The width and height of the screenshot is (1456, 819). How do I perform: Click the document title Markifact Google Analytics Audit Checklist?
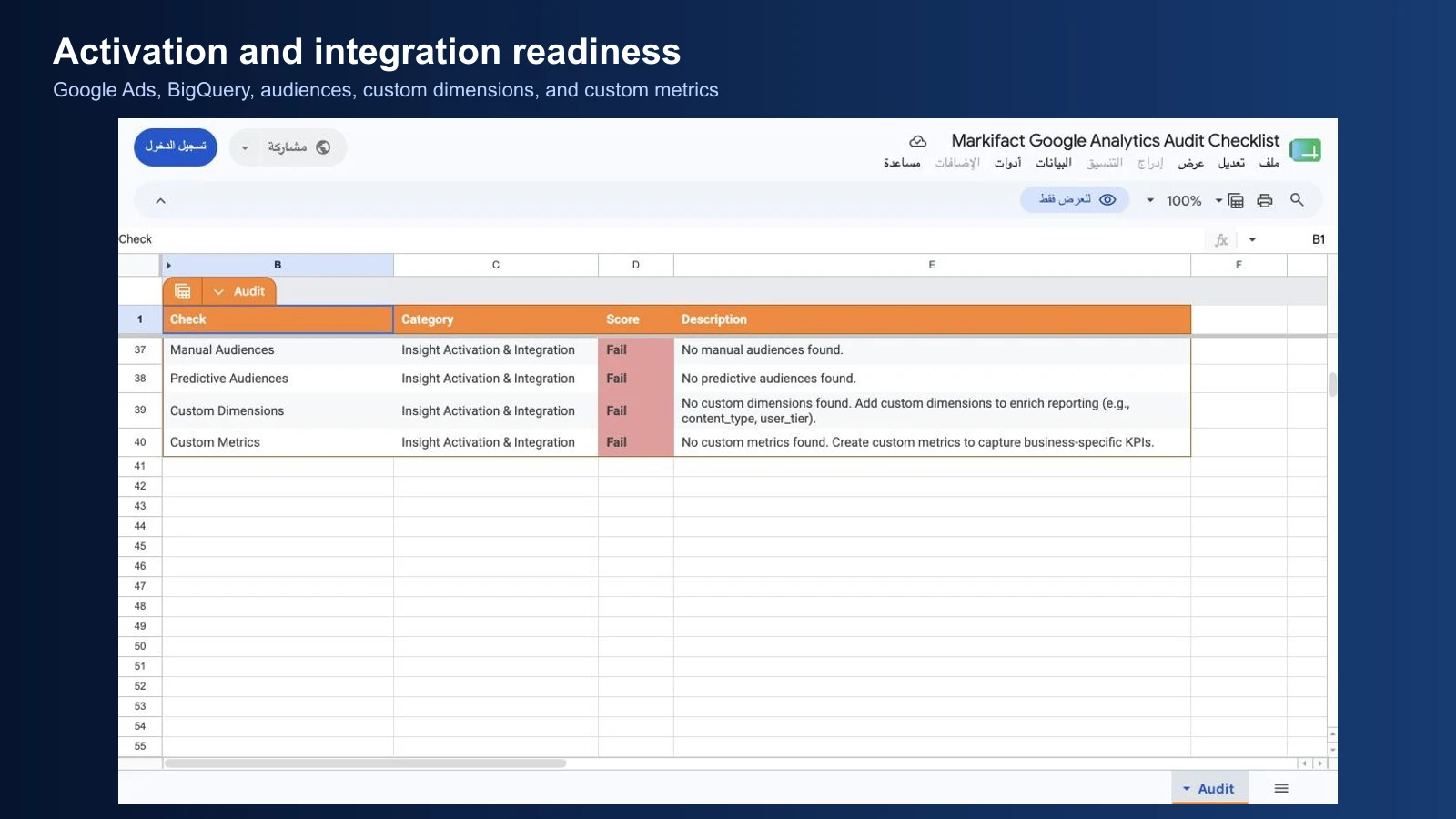tap(1116, 141)
